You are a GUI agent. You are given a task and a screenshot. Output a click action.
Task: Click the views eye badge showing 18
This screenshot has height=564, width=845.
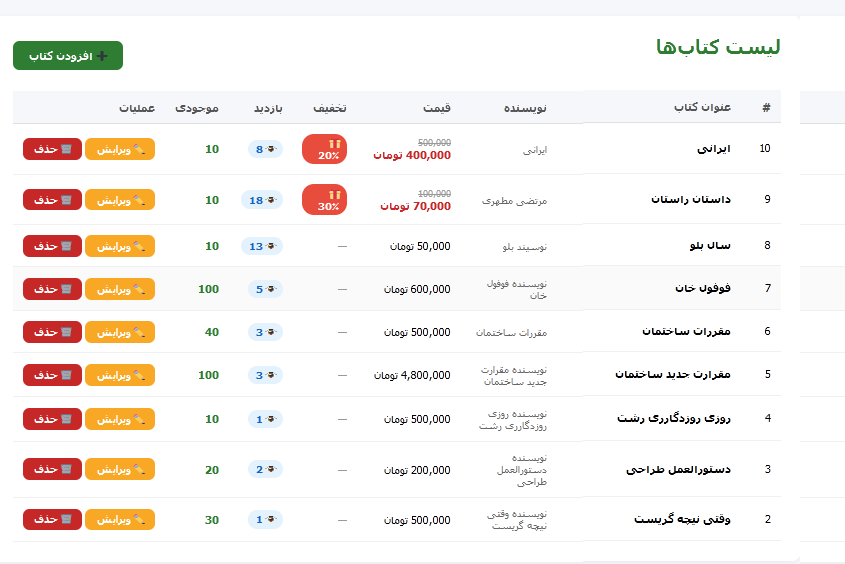[x=262, y=200]
